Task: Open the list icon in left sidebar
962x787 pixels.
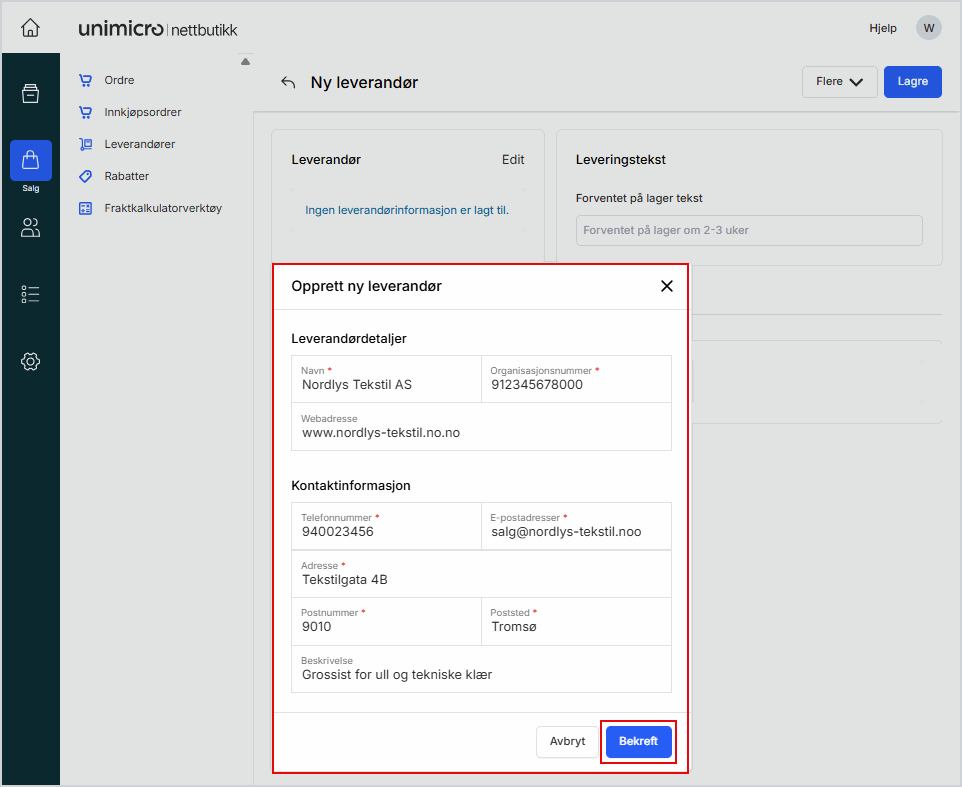Action: click(30, 294)
